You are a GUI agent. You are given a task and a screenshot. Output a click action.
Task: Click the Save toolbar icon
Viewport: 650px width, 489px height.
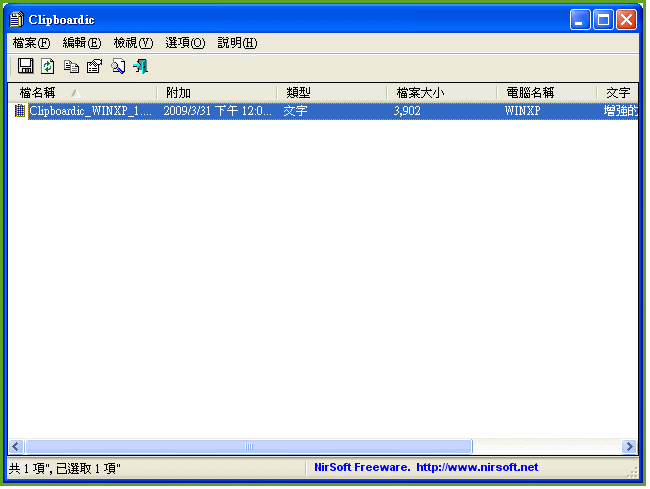click(x=26, y=66)
